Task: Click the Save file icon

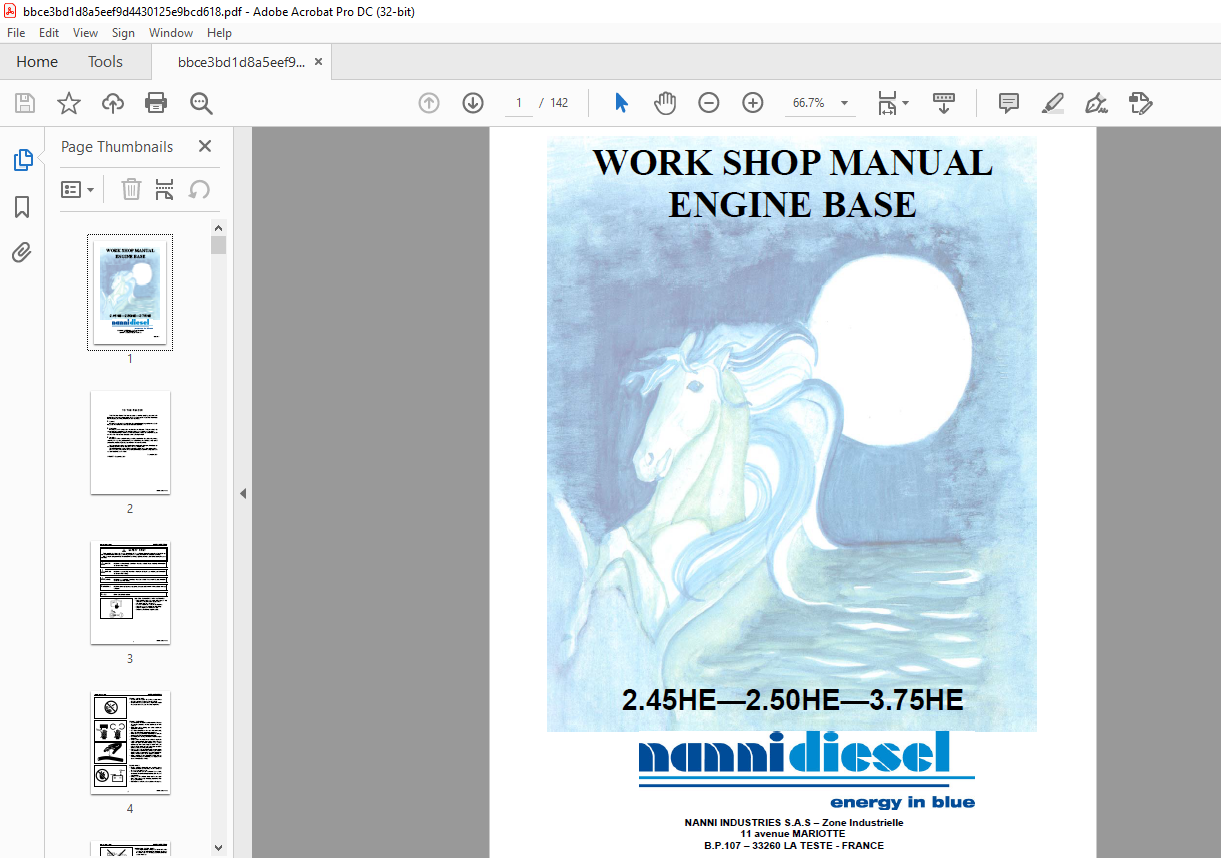Action: [x=25, y=103]
